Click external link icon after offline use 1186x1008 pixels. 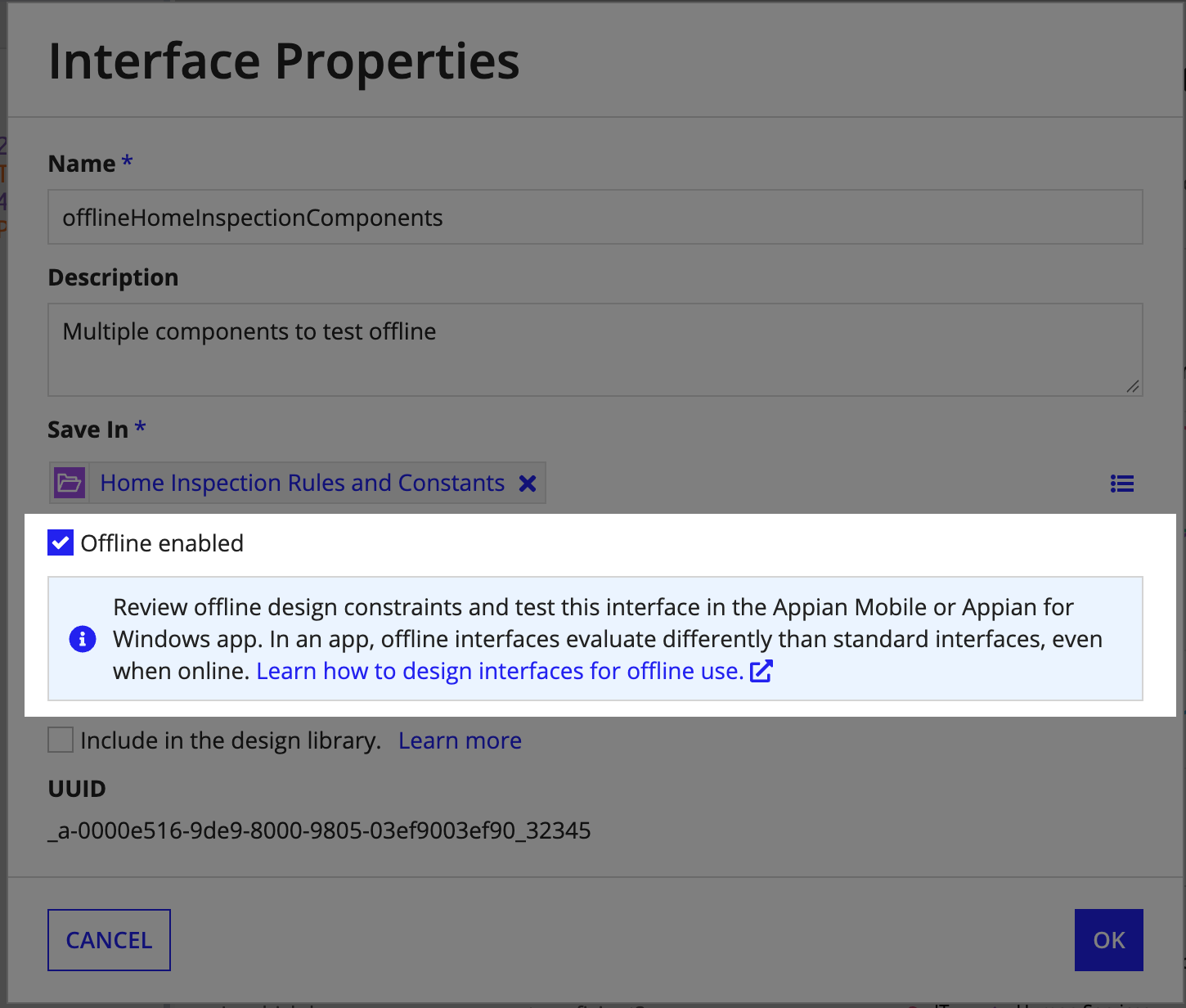[x=761, y=672]
